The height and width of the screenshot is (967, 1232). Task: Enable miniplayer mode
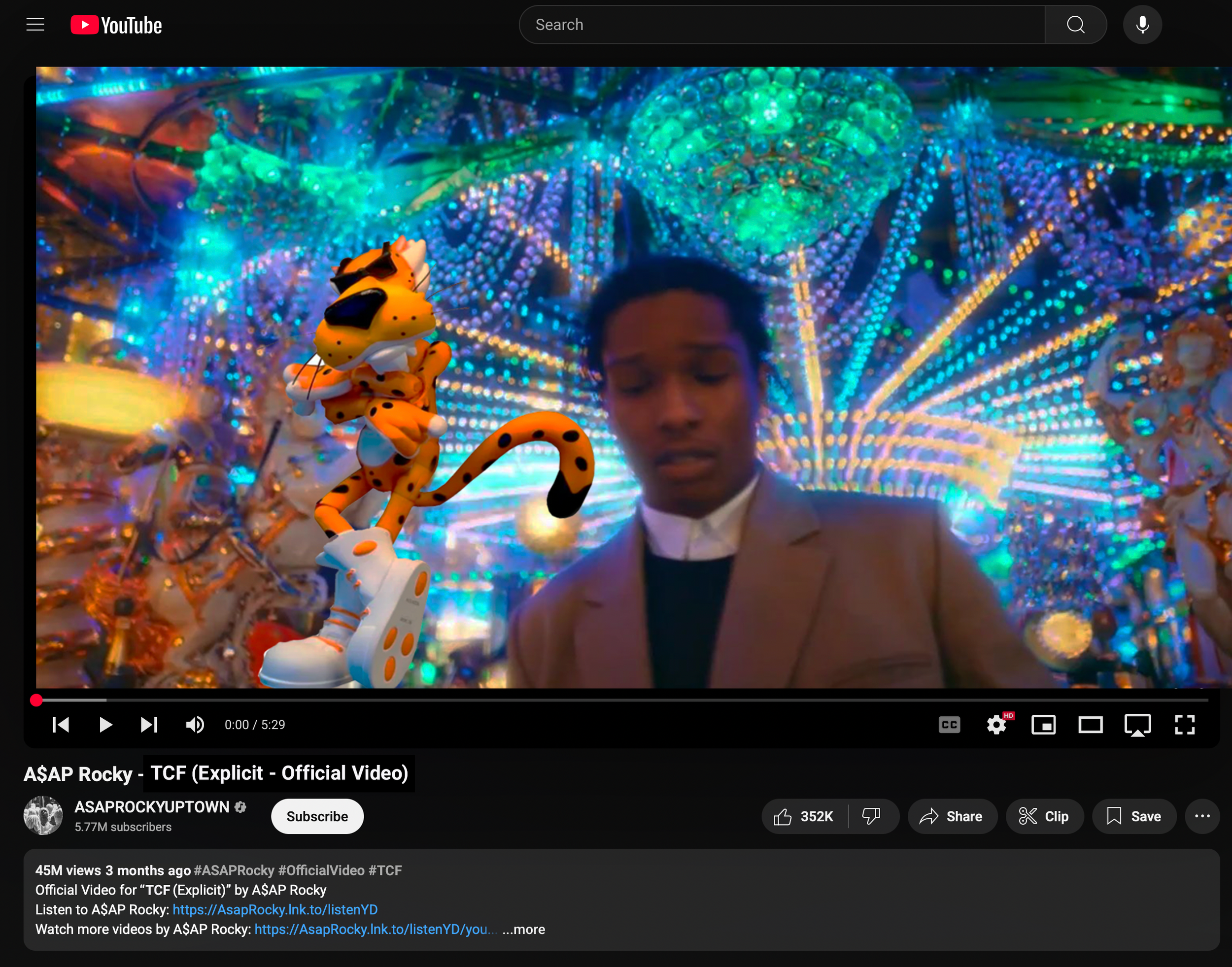click(1043, 725)
